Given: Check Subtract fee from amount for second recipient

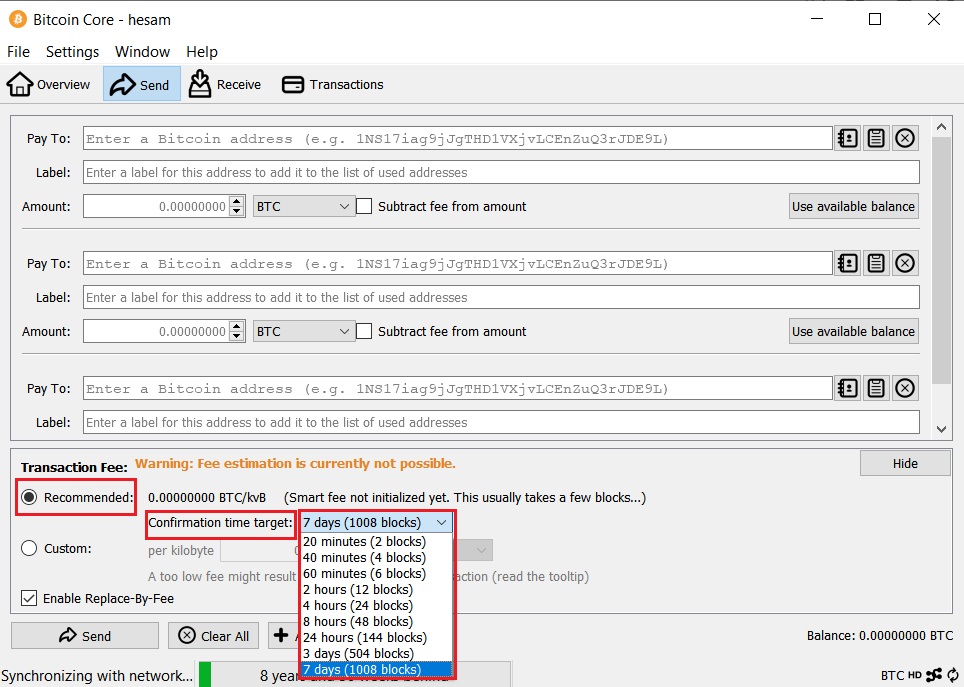Looking at the screenshot, I should (364, 331).
